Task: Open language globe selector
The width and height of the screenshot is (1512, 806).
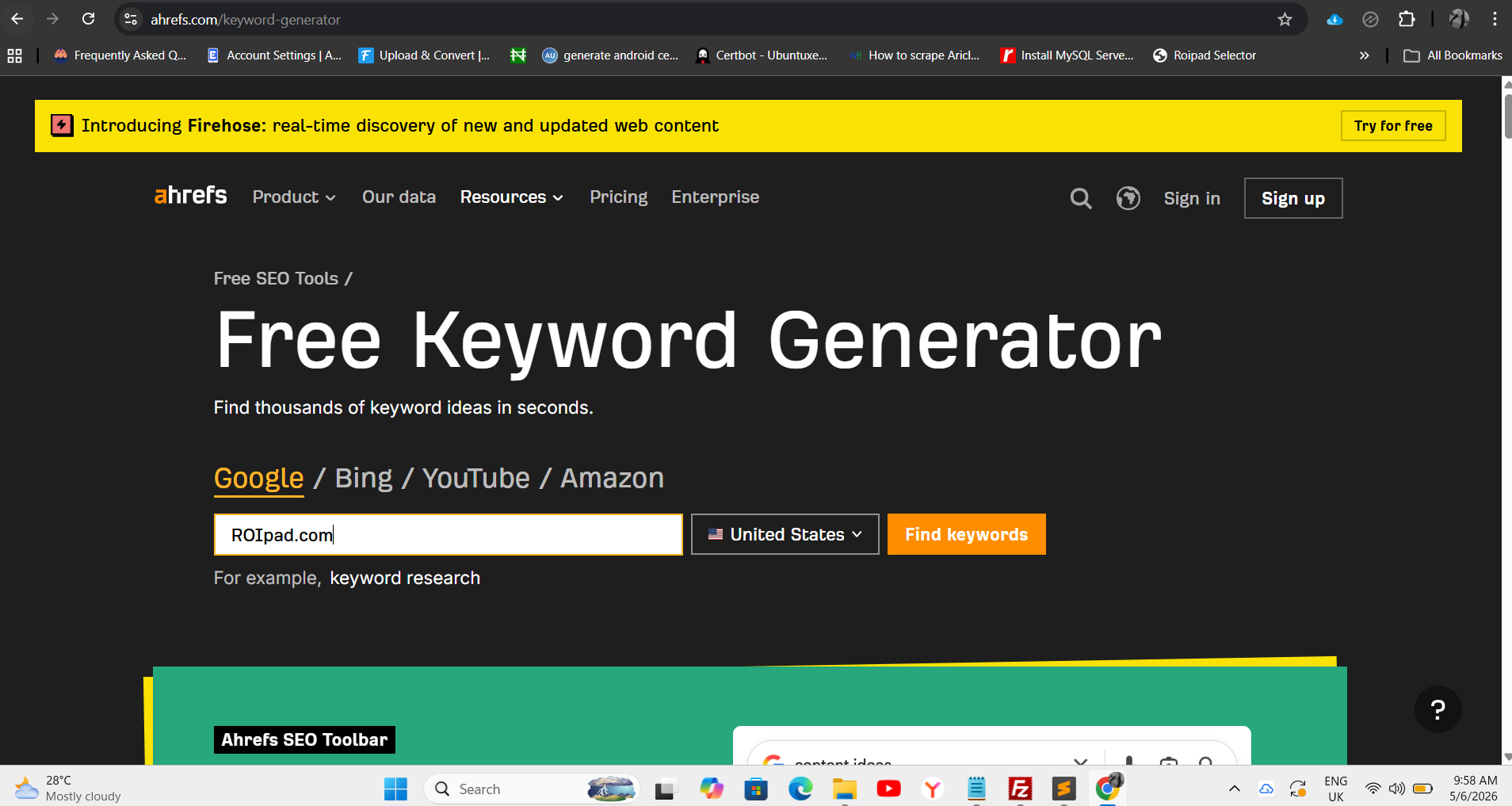Action: point(1128,198)
